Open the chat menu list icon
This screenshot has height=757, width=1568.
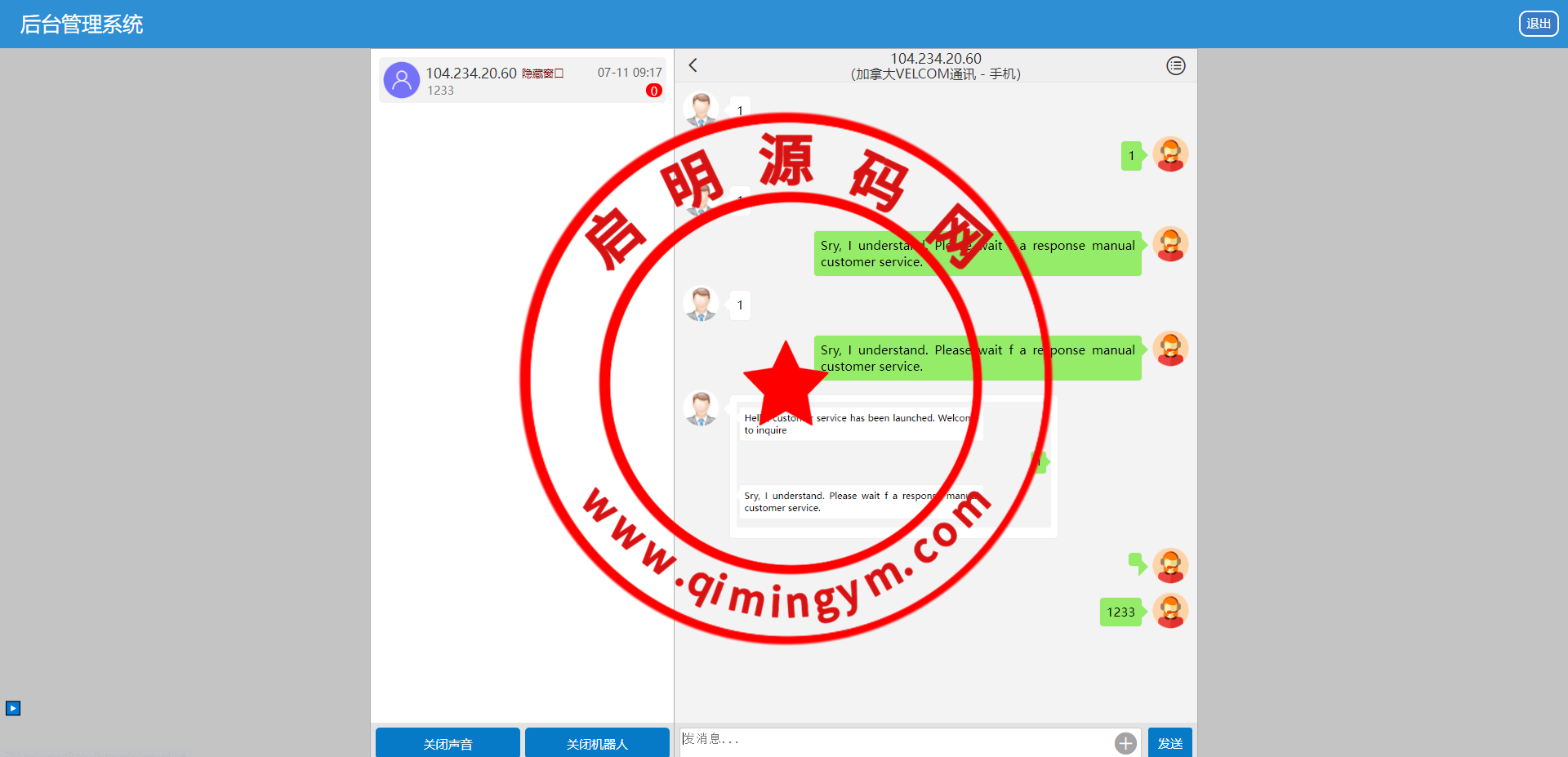tap(1175, 66)
